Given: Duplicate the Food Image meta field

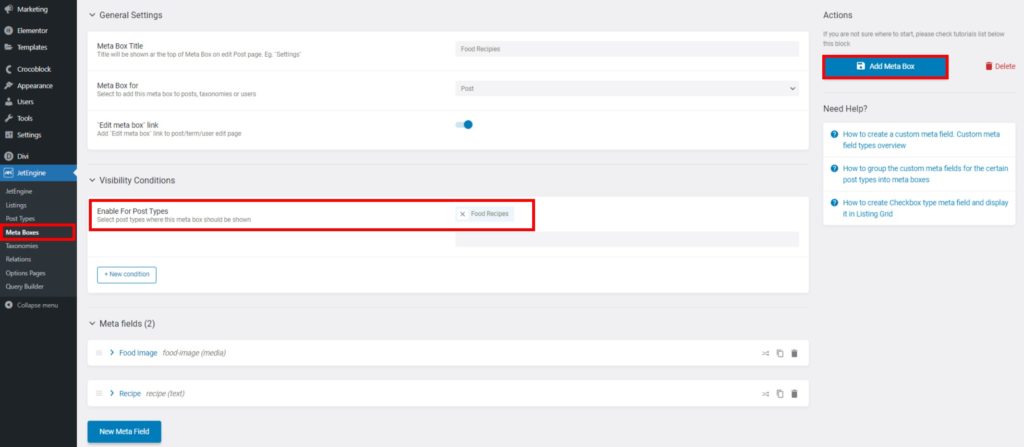Looking at the screenshot, I should pyautogui.click(x=780, y=353).
